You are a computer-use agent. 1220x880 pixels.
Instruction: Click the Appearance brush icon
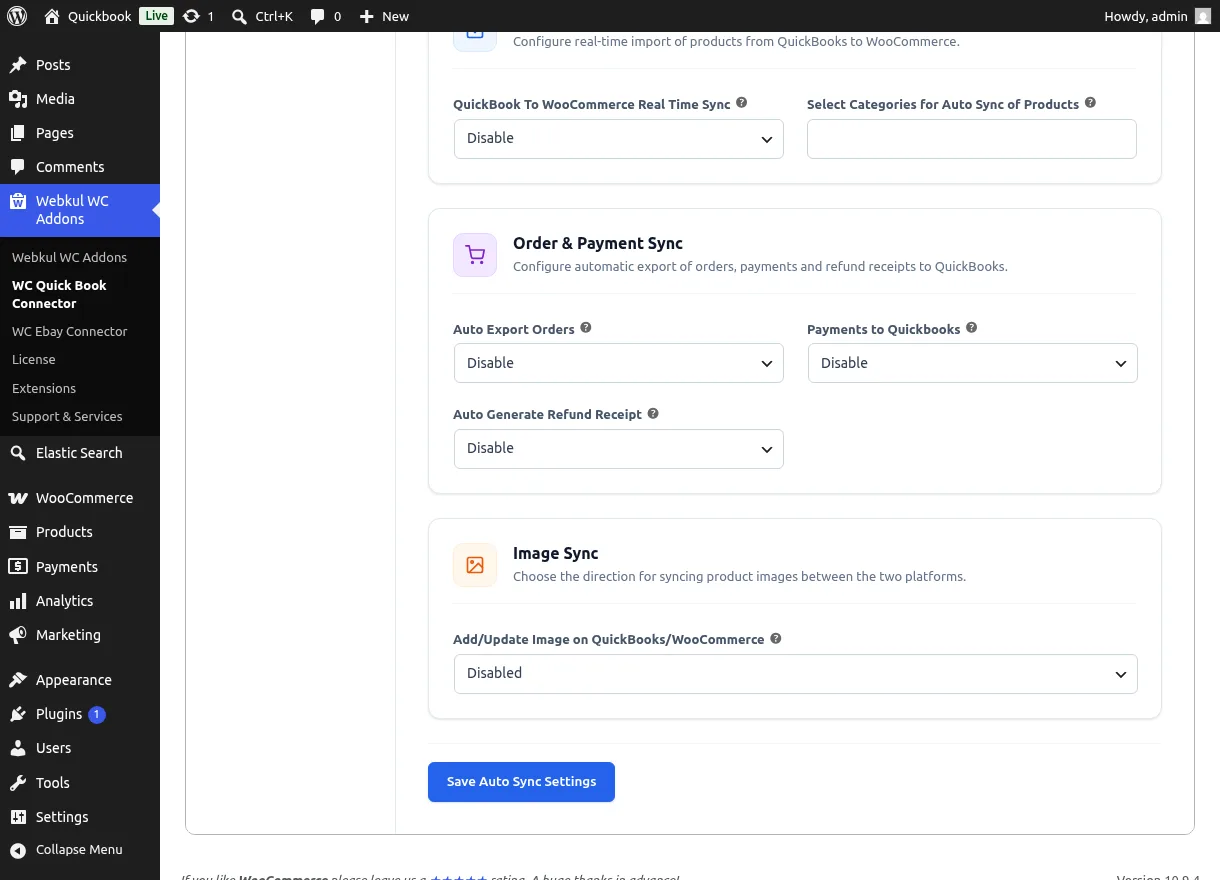[18, 680]
